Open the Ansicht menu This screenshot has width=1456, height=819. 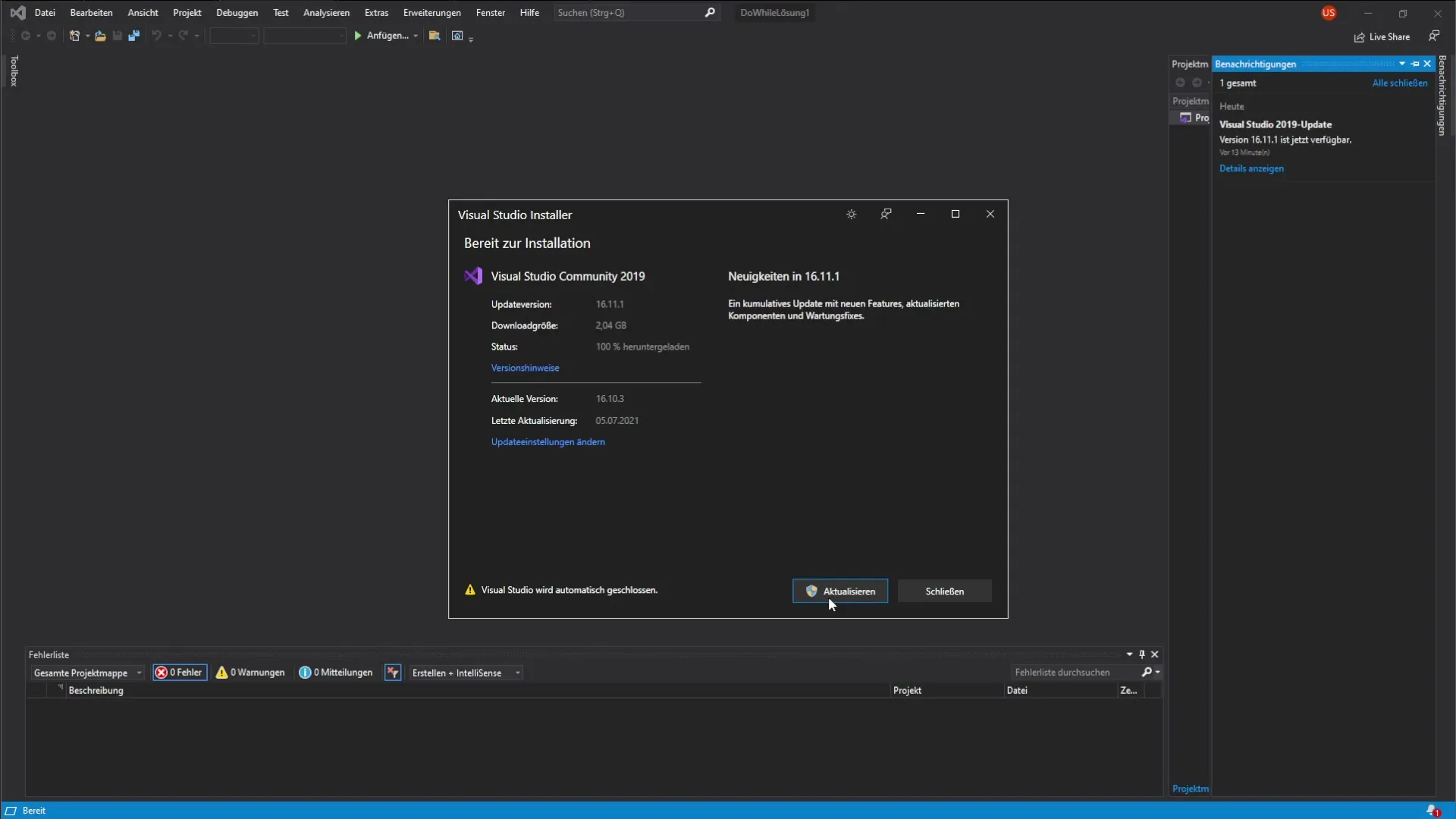(x=143, y=13)
